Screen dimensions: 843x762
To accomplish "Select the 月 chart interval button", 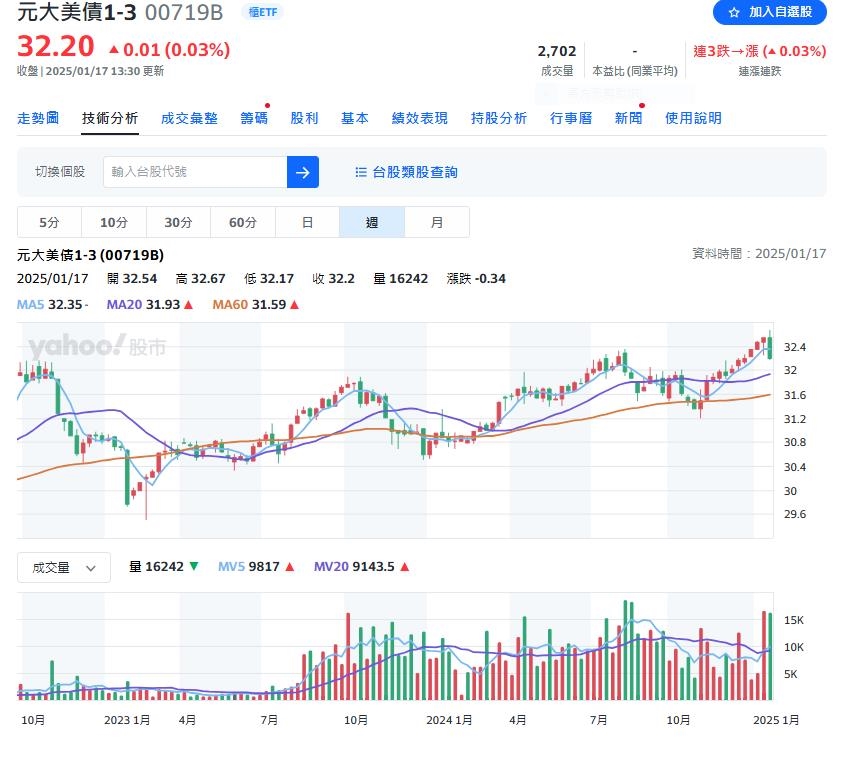I will pyautogui.click(x=437, y=222).
